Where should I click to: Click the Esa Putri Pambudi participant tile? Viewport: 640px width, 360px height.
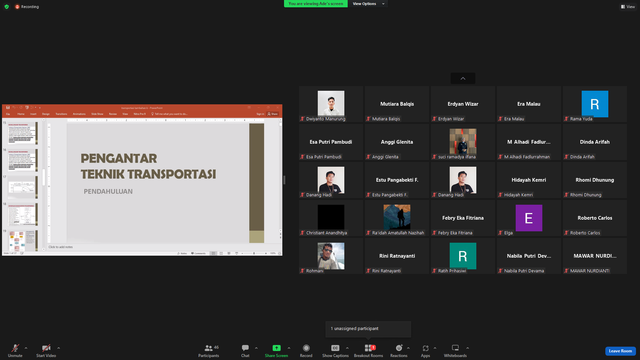click(331, 142)
